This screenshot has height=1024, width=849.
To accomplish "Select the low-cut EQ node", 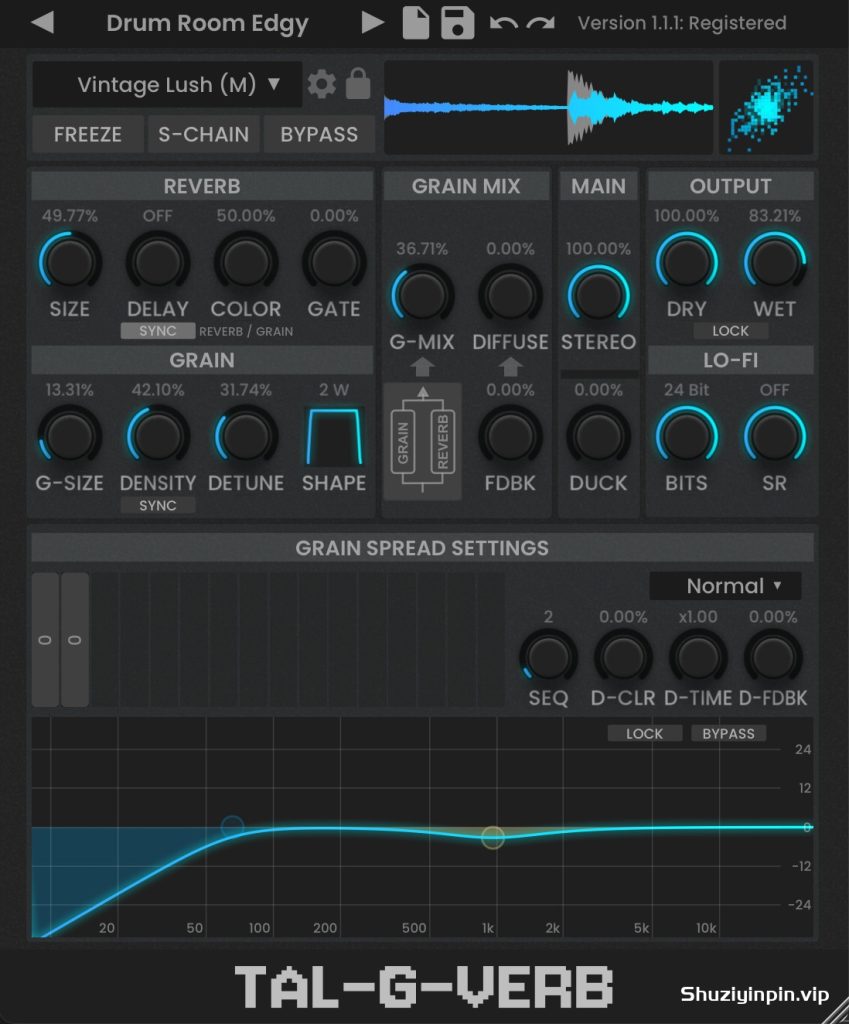I will tap(232, 827).
